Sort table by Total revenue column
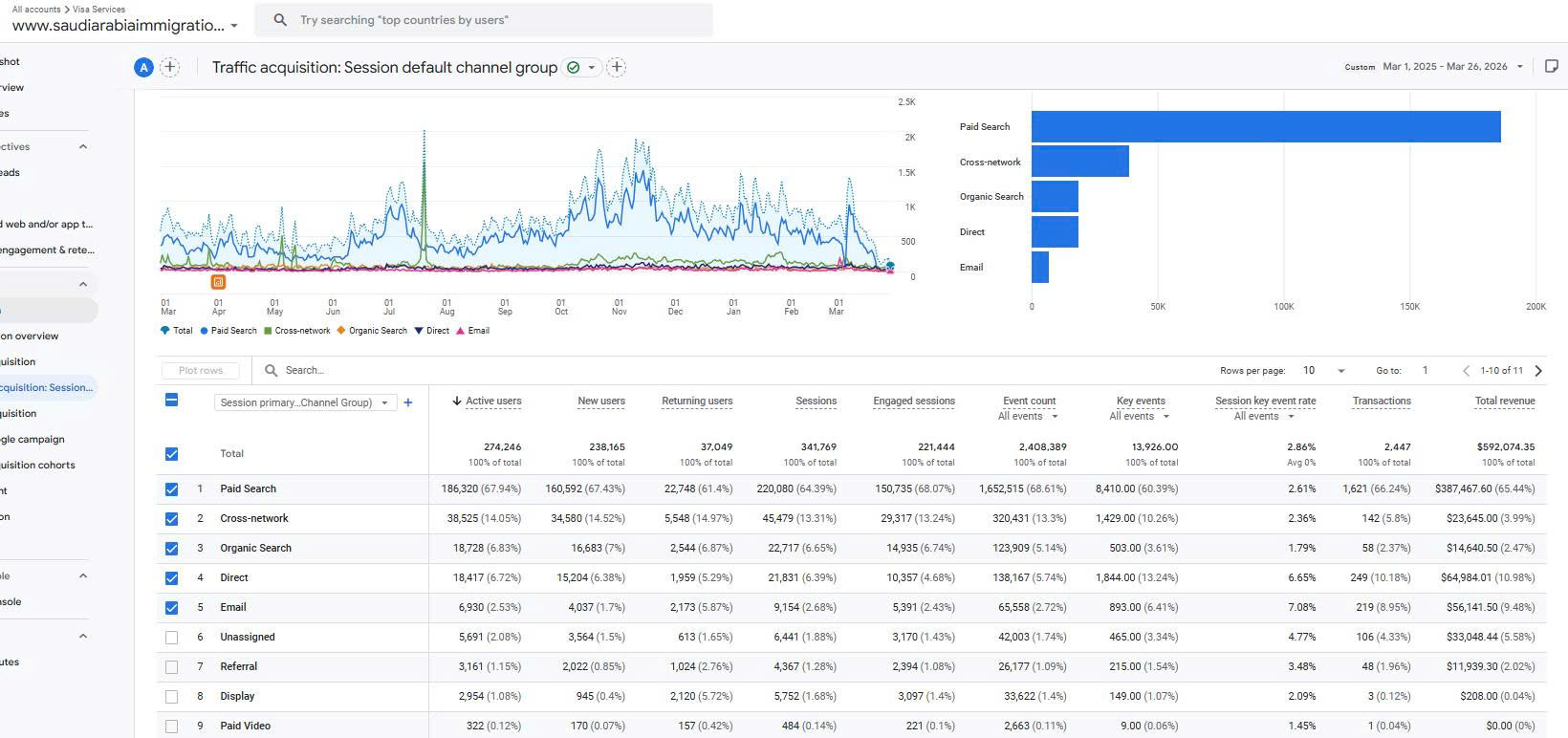Viewport: 1568px width, 738px height. (1504, 401)
